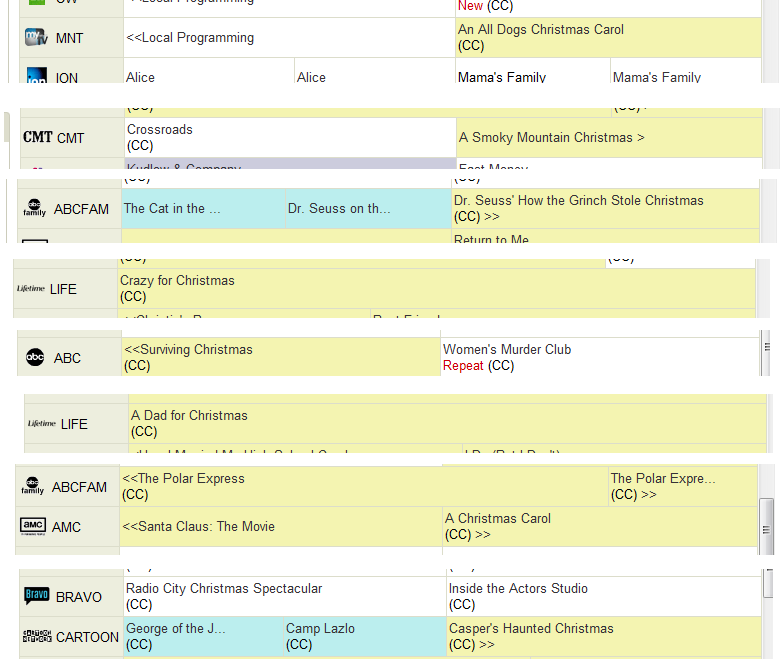
Task: Open Inside the Actors Studio listing
Action: tap(604, 596)
